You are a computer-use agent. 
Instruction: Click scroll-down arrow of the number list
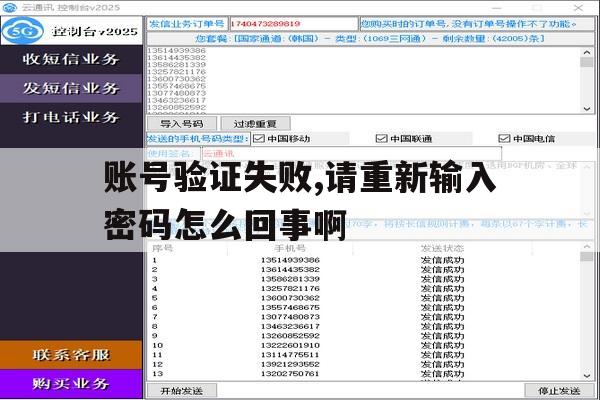point(587,109)
